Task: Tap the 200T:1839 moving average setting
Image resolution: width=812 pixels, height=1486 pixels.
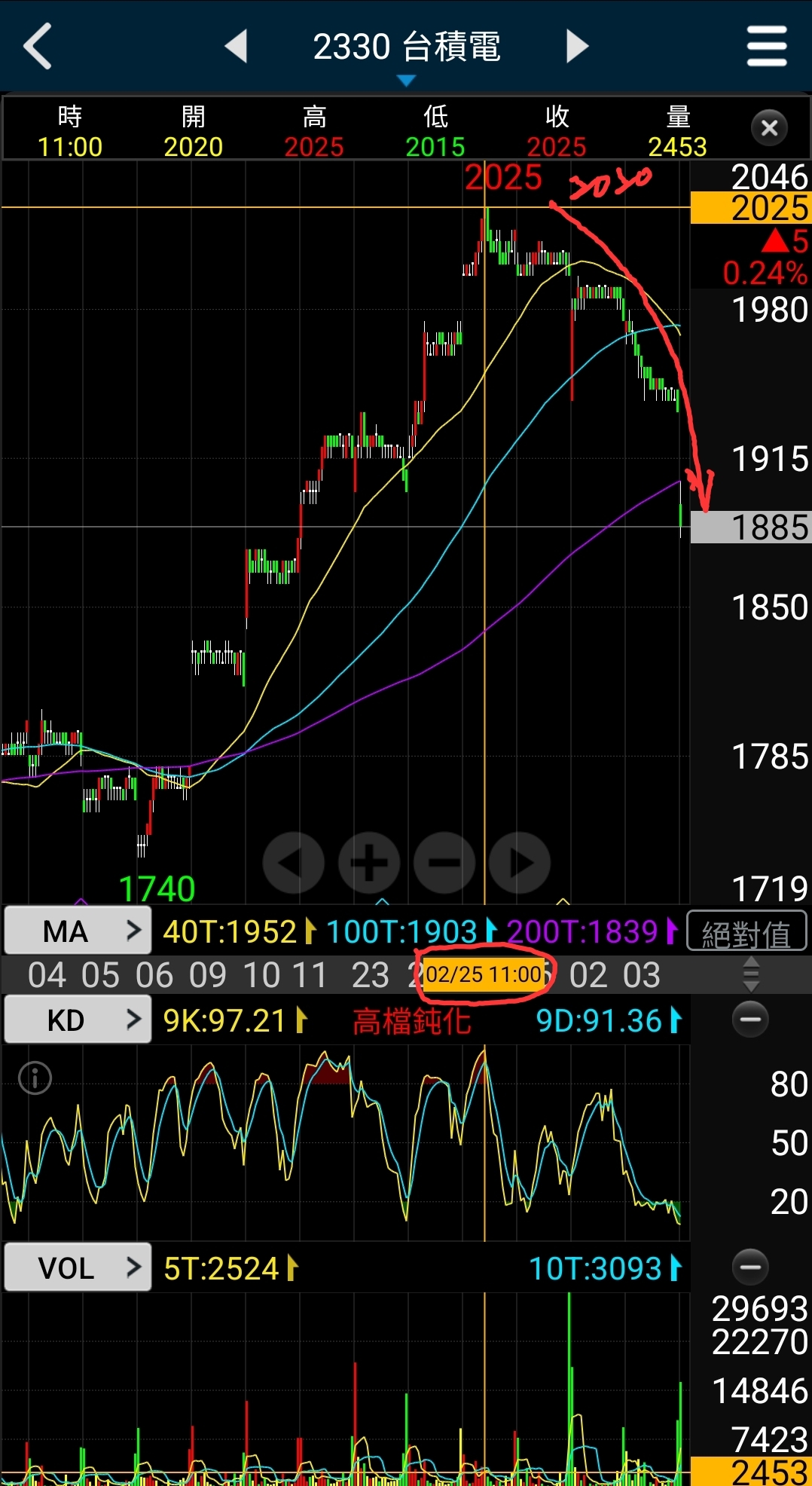Action: (591, 932)
